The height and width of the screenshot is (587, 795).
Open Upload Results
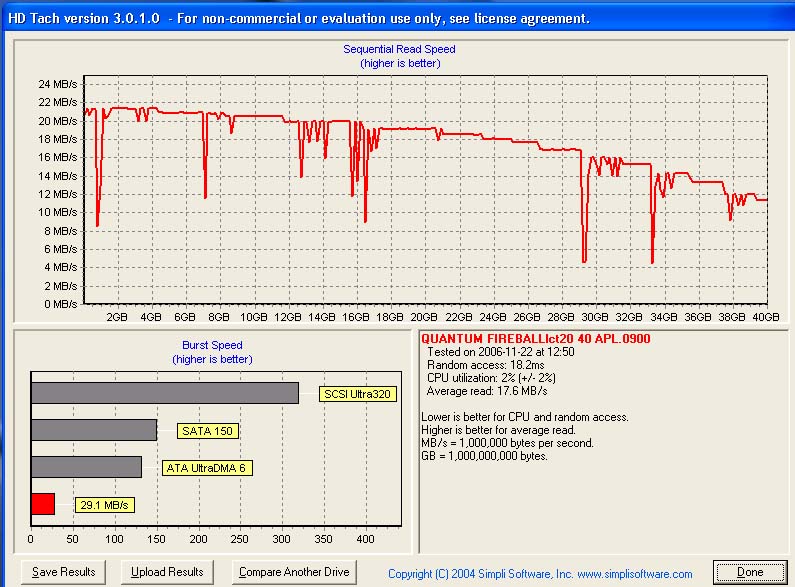coord(167,572)
